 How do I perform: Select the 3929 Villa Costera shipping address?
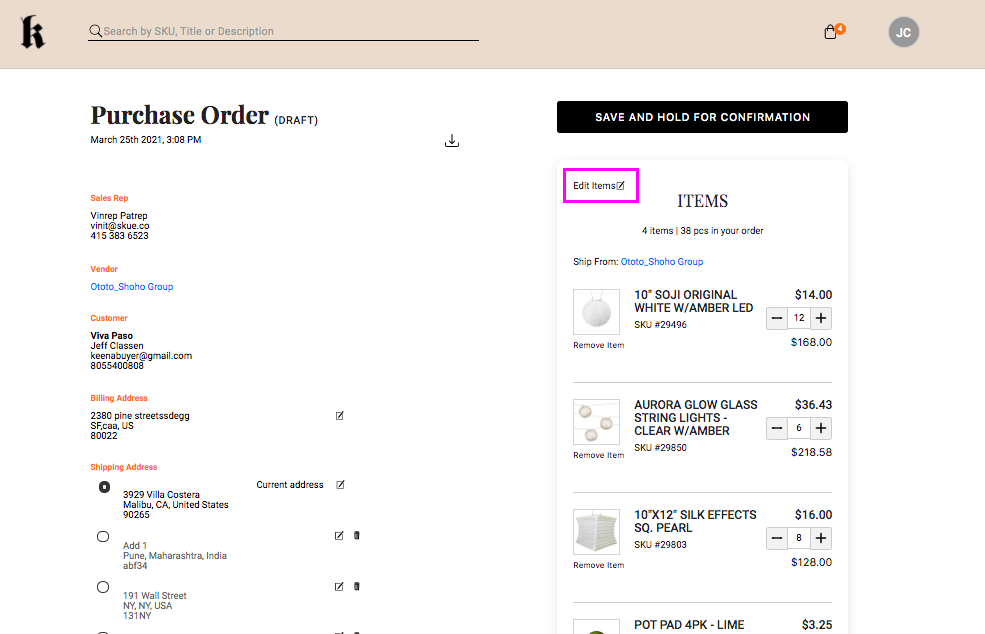(x=103, y=487)
